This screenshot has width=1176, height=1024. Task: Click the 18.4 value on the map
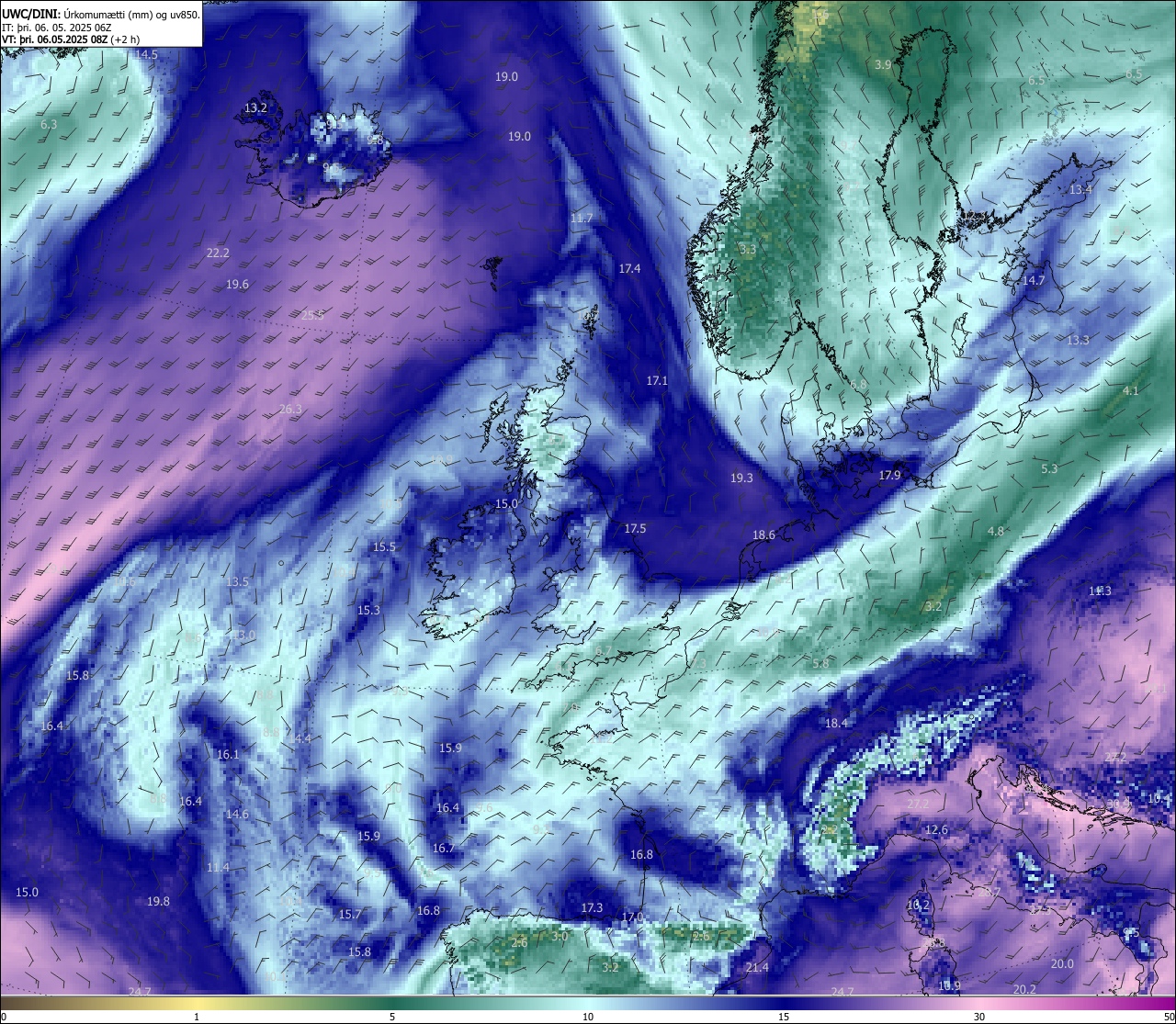click(x=835, y=723)
